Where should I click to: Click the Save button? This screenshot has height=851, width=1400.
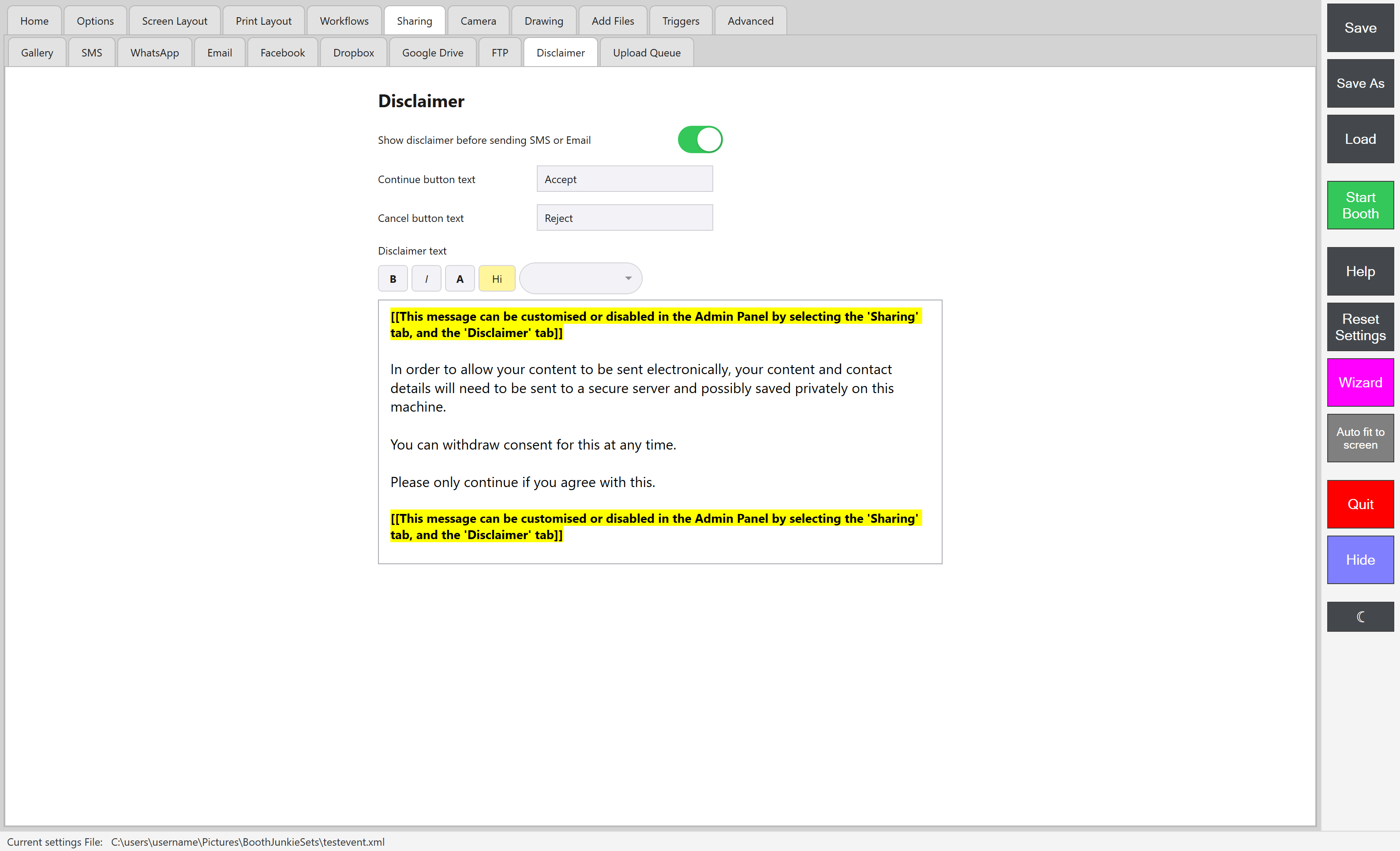pyautogui.click(x=1360, y=28)
